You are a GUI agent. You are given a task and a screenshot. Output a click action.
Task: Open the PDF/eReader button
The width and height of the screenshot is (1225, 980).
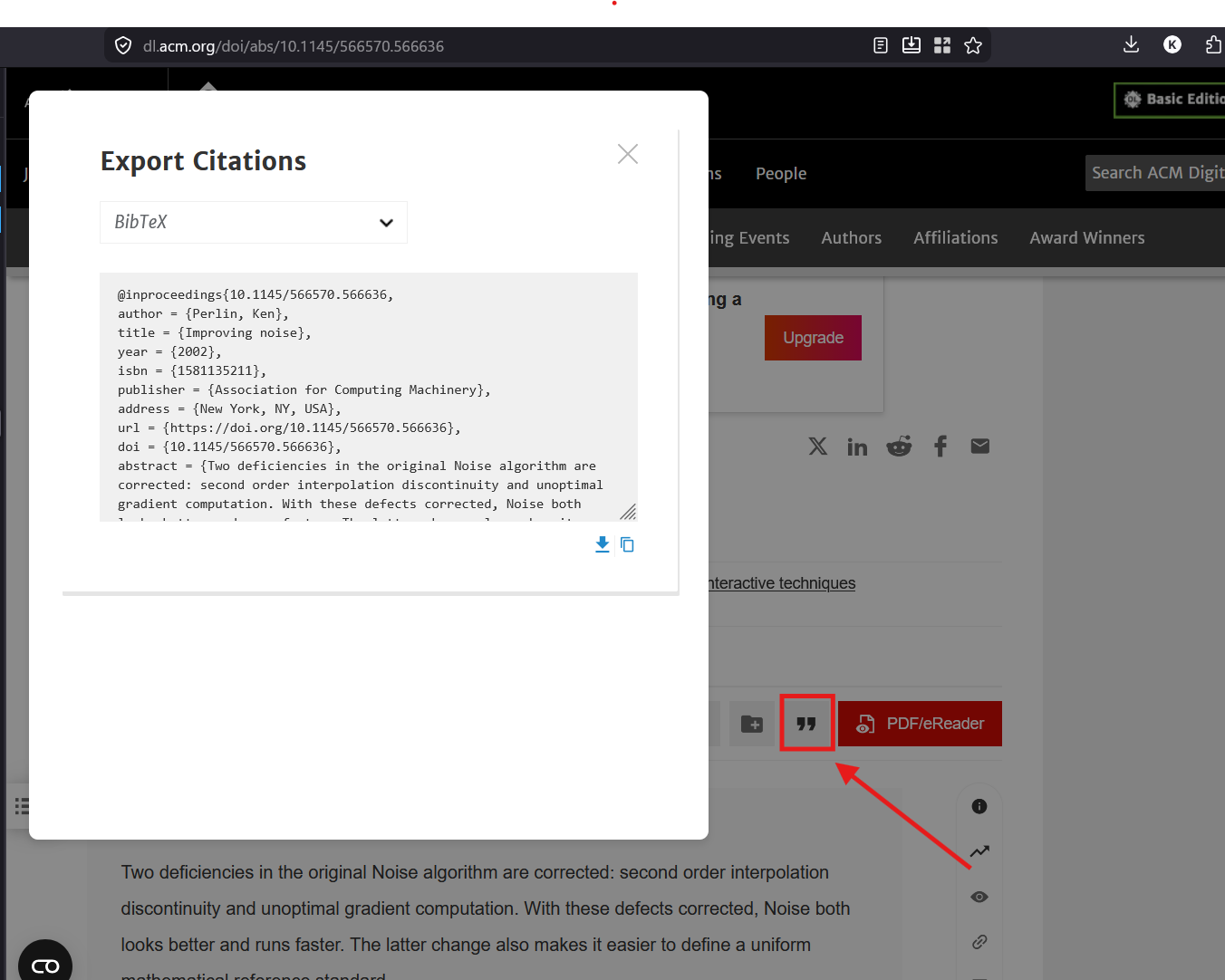(x=920, y=724)
